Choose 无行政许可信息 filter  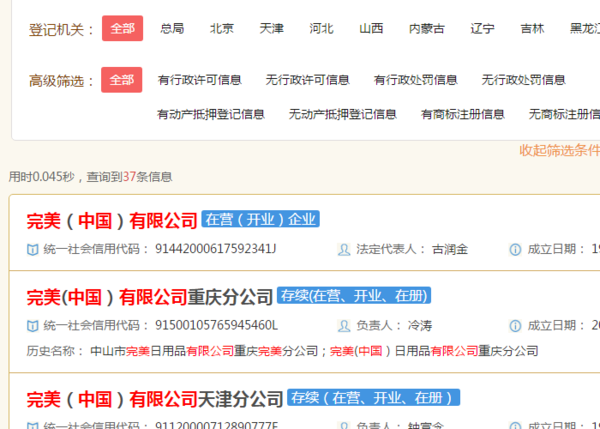[x=308, y=80]
